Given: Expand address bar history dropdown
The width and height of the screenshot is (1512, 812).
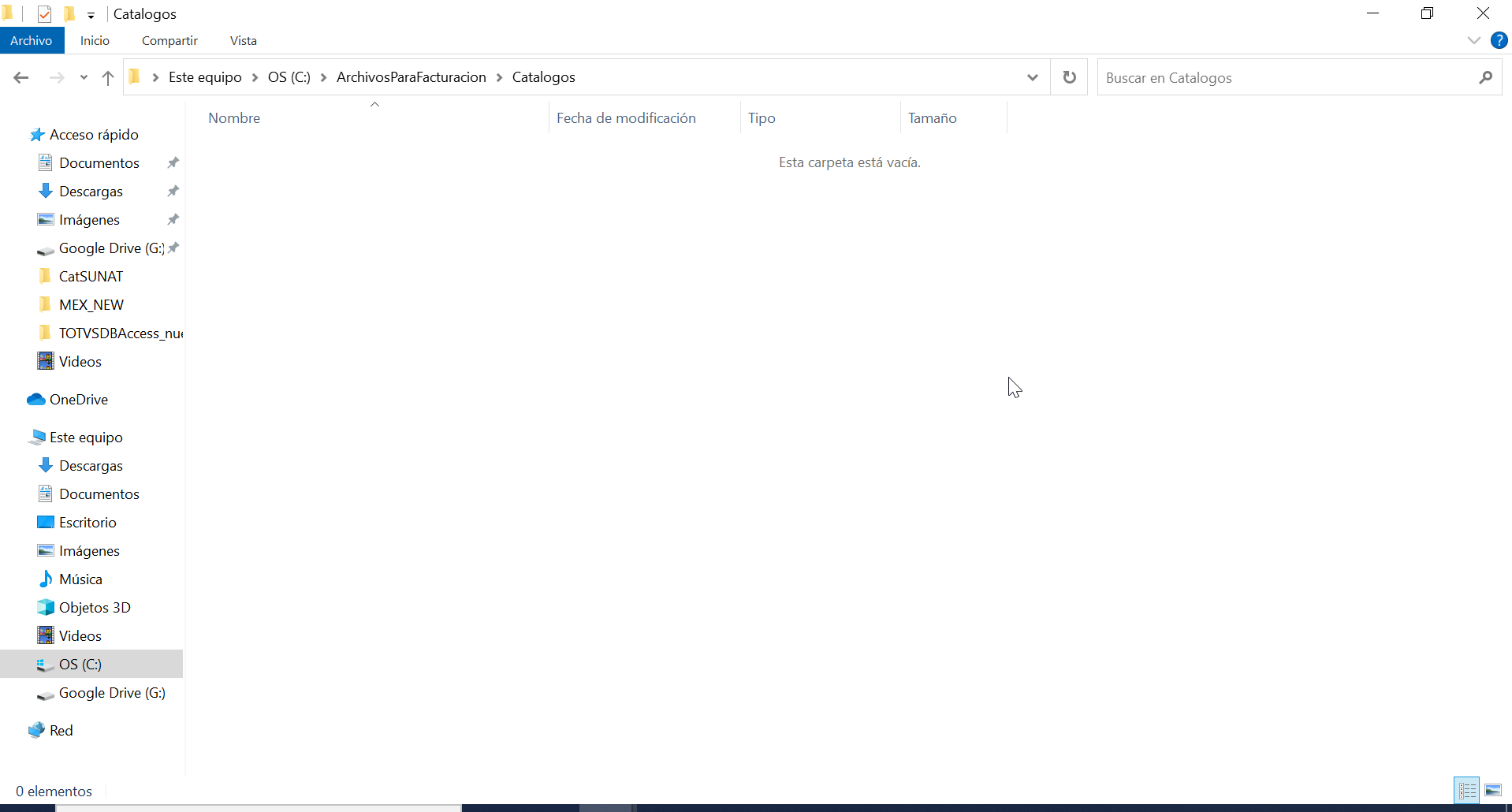Looking at the screenshot, I should 1032,77.
